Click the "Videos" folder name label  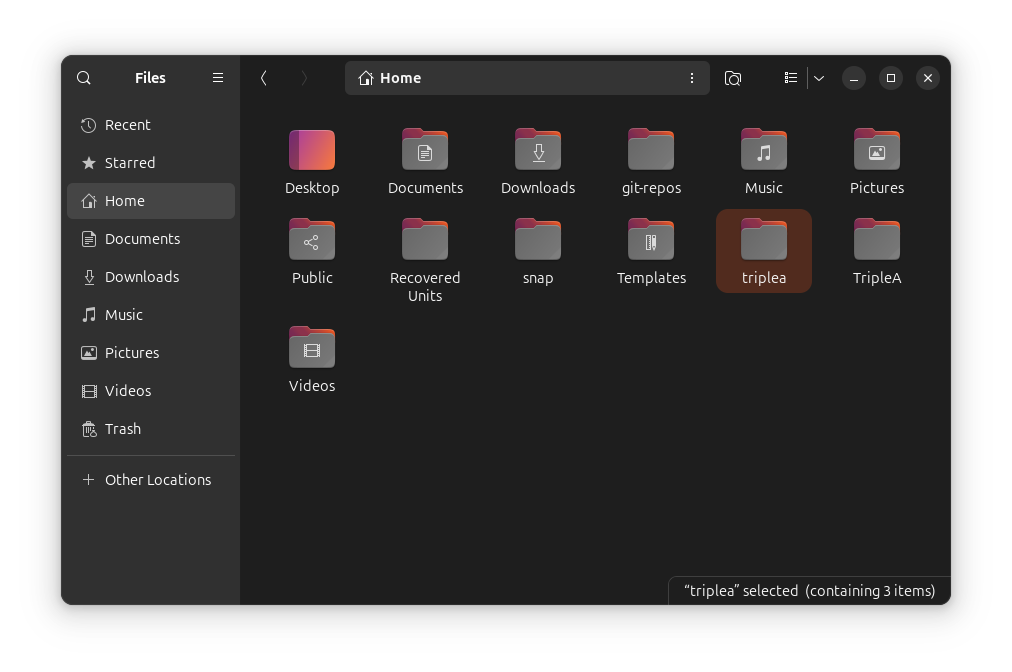pyautogui.click(x=312, y=386)
